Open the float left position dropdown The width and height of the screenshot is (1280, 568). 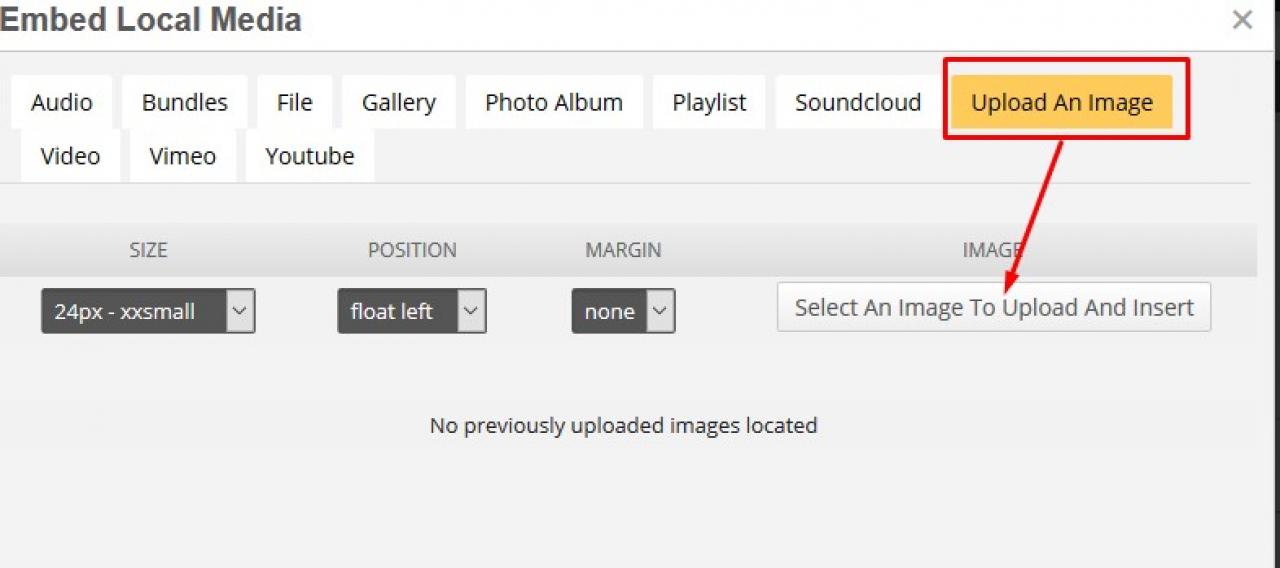click(x=412, y=311)
